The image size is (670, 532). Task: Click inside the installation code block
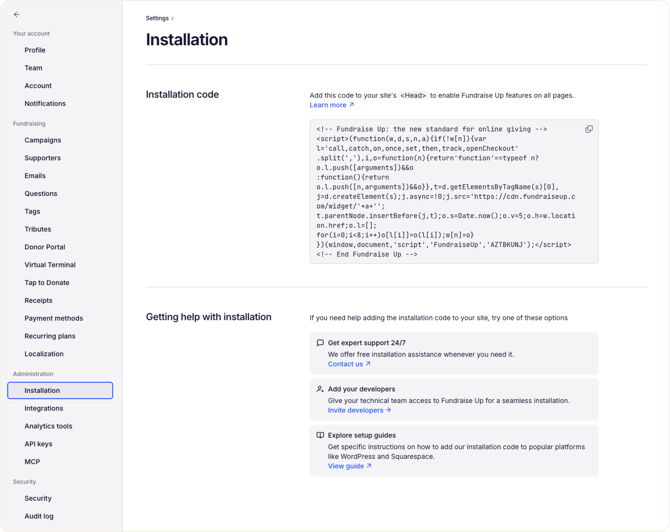click(454, 191)
